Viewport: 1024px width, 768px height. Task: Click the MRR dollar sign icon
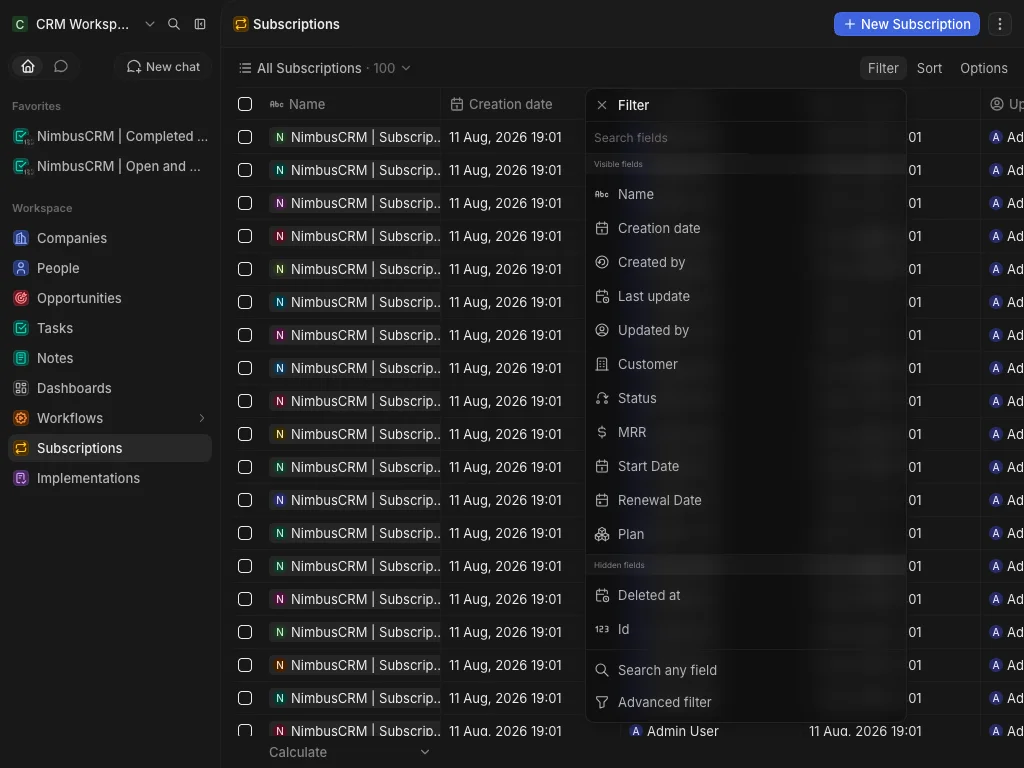coord(602,432)
